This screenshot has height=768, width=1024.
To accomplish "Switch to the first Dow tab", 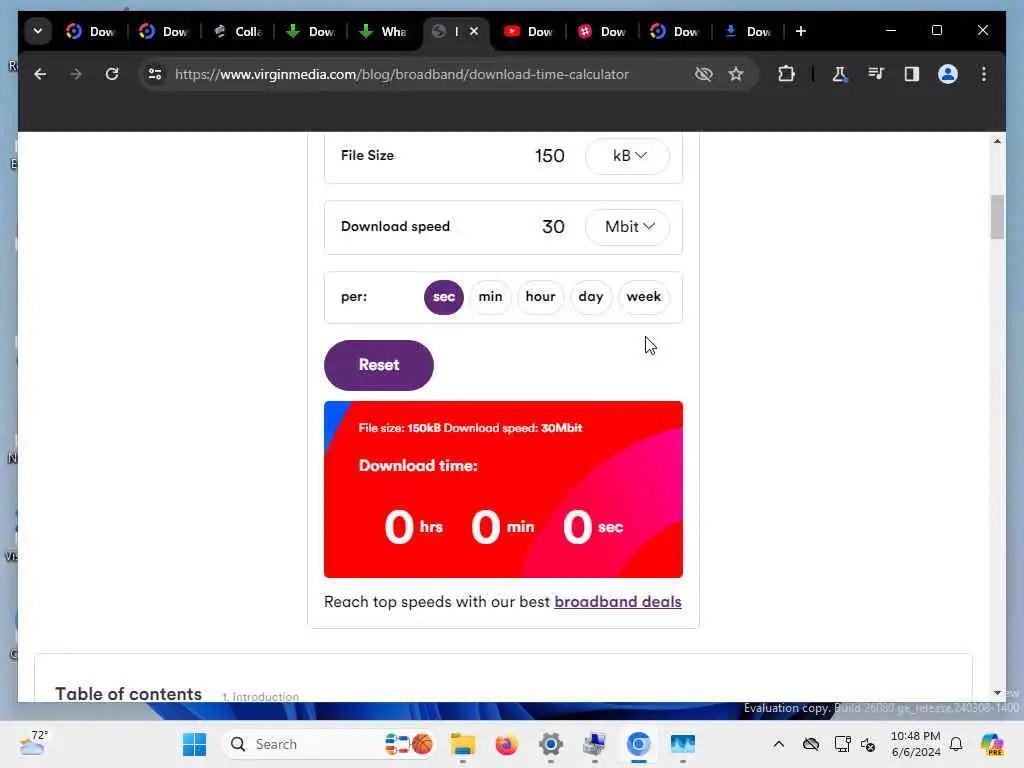I will (91, 31).
